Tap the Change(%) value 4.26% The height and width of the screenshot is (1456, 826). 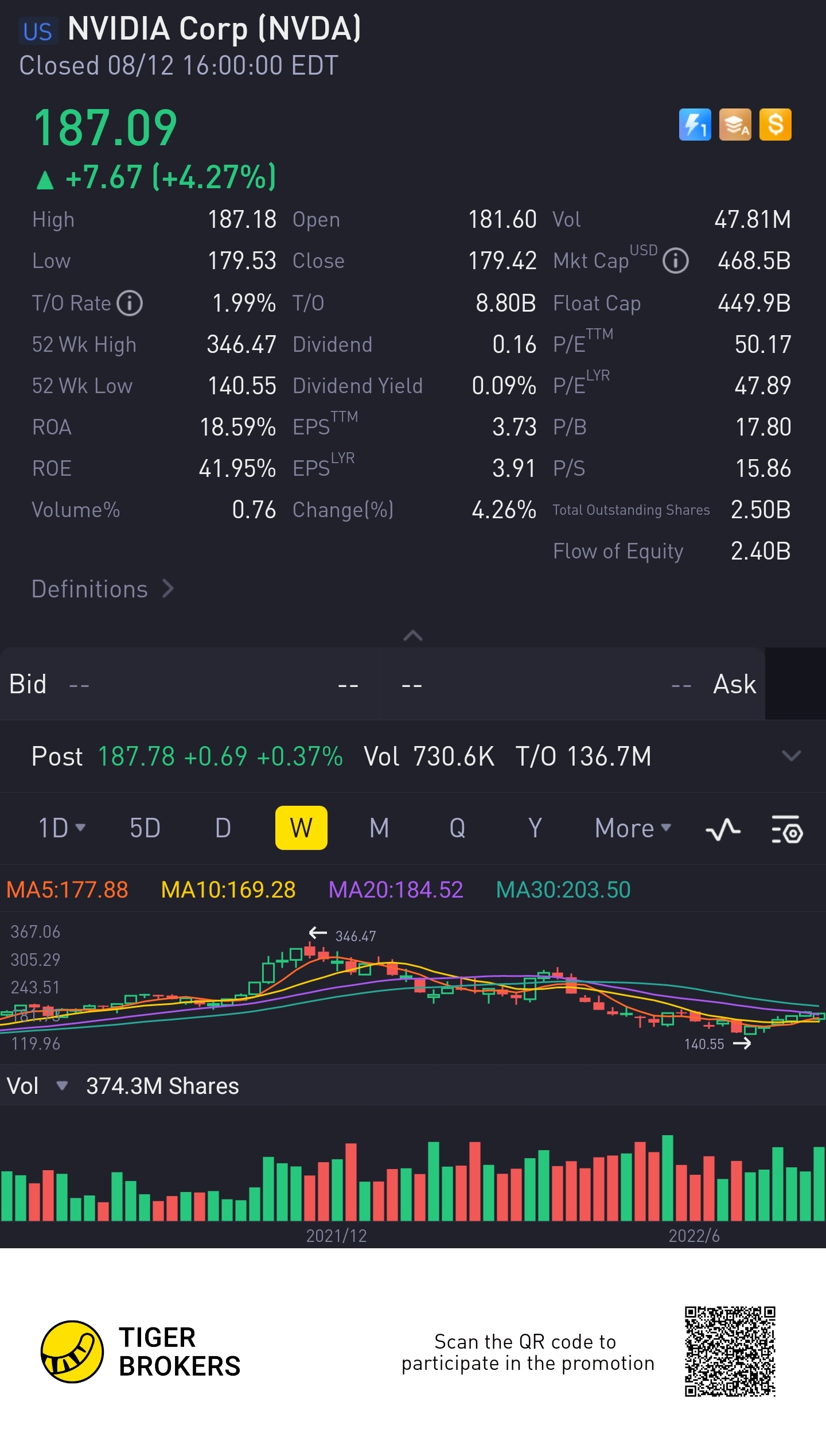[504, 510]
